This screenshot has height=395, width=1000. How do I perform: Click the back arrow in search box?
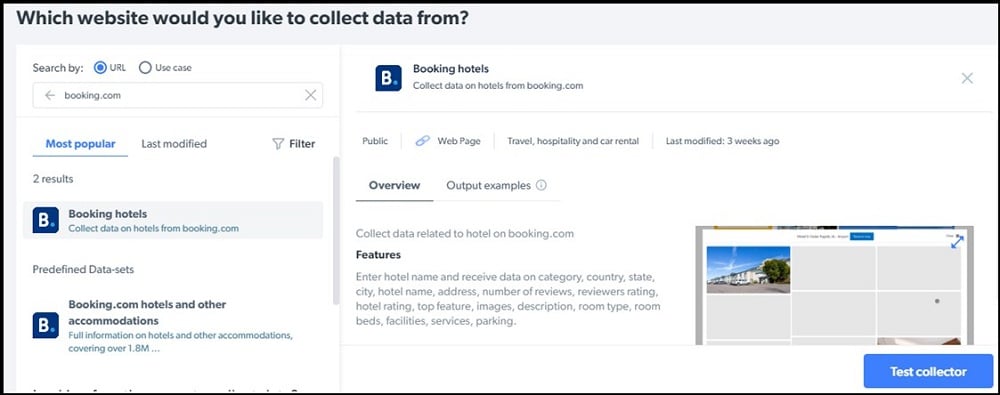[x=50, y=95]
